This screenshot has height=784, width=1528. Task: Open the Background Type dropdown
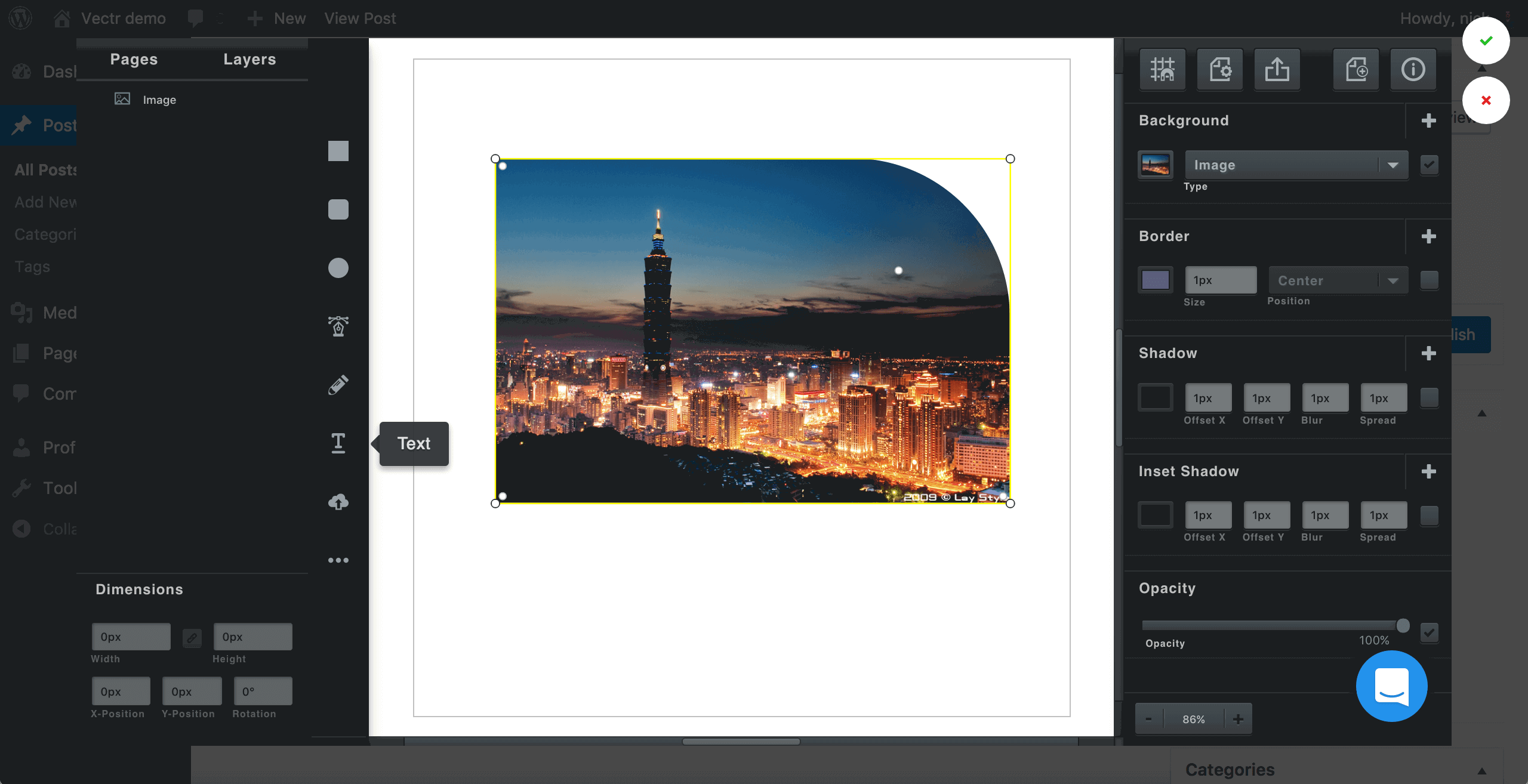[1296, 165]
